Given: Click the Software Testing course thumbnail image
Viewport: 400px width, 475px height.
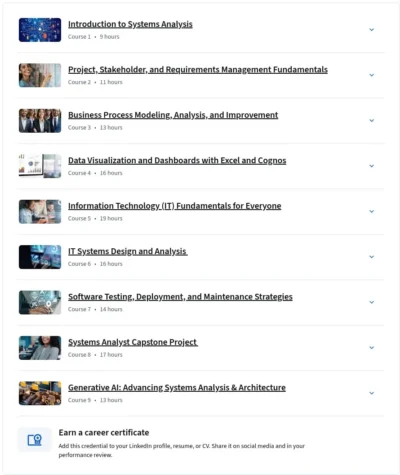Looking at the screenshot, I should (x=40, y=302).
